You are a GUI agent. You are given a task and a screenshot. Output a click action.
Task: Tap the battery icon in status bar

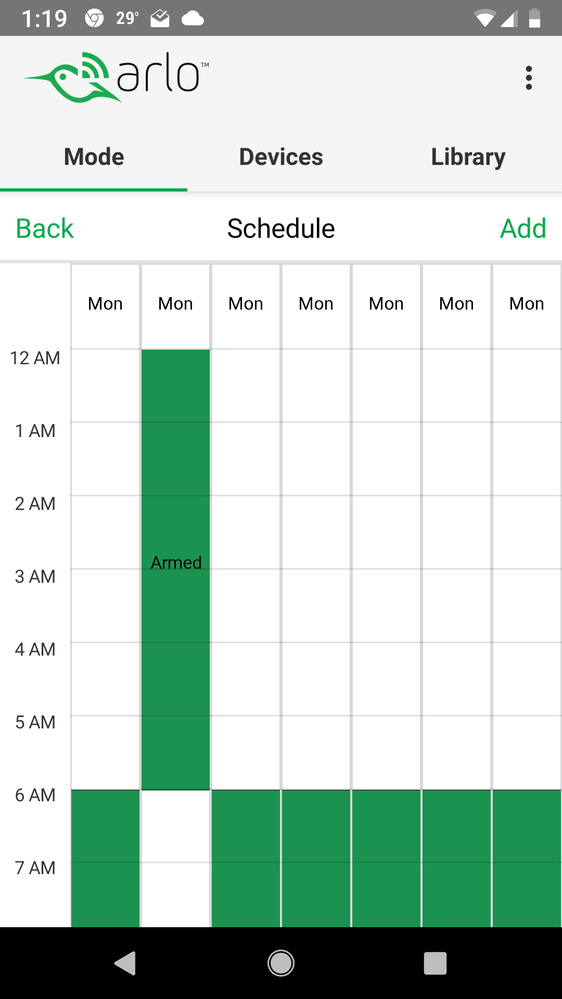pos(534,18)
